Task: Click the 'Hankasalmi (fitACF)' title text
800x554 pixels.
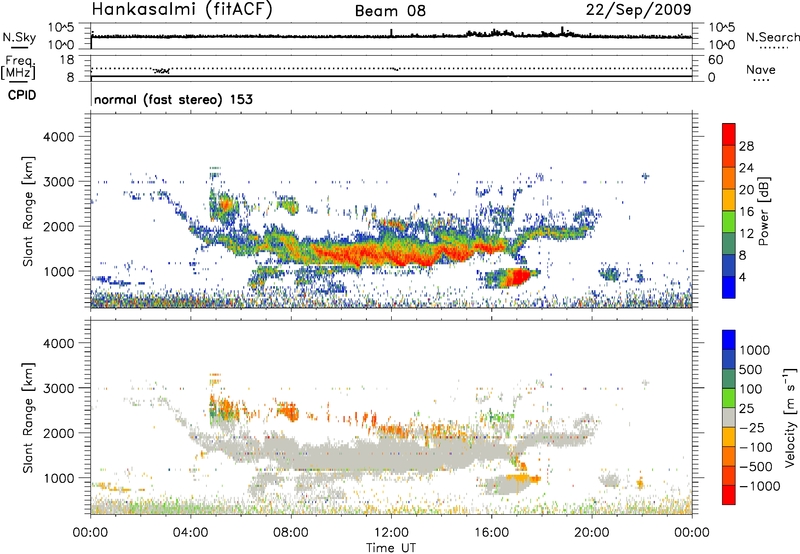Action: point(182,9)
